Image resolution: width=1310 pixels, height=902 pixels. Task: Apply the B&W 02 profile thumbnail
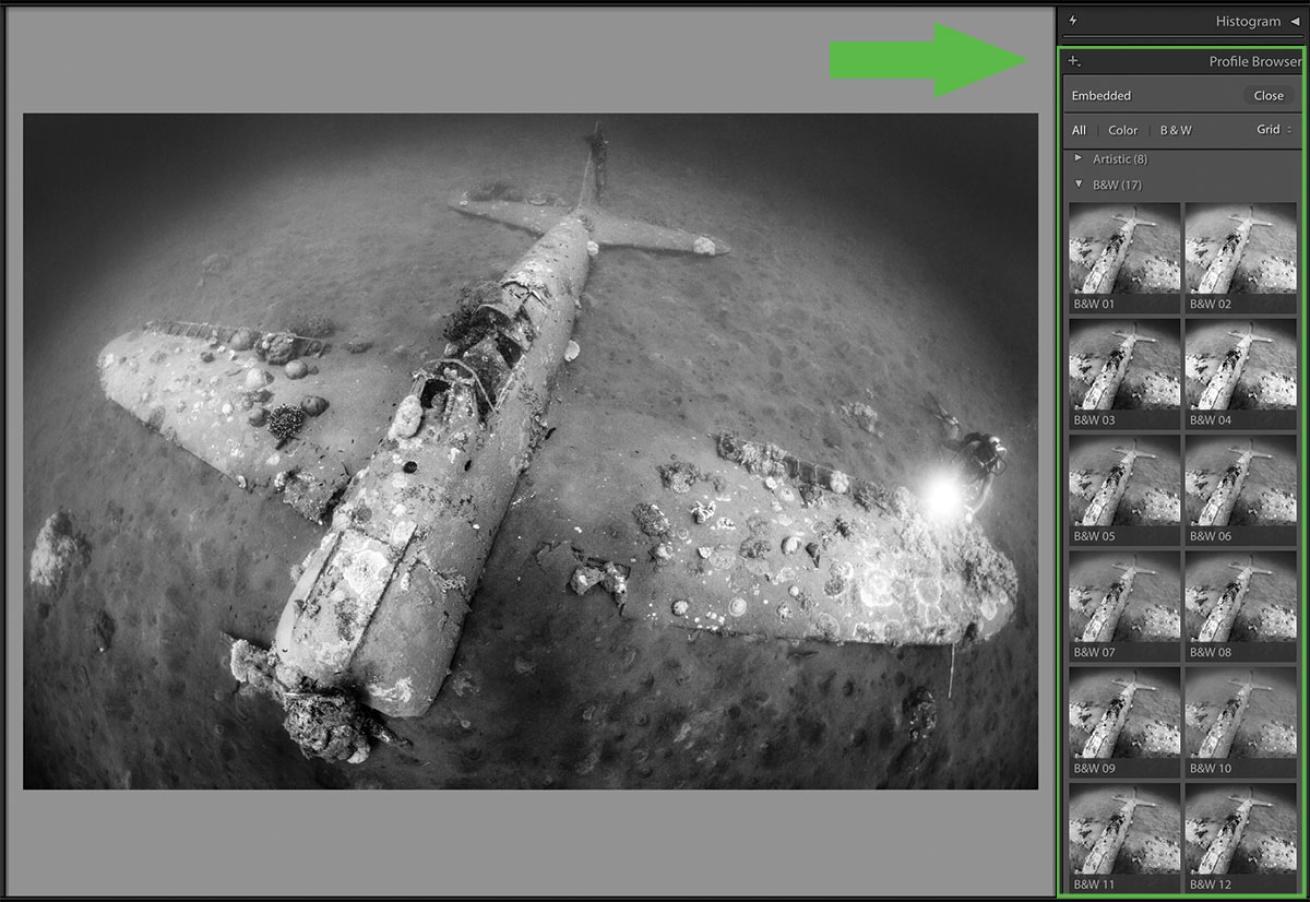(1240, 248)
